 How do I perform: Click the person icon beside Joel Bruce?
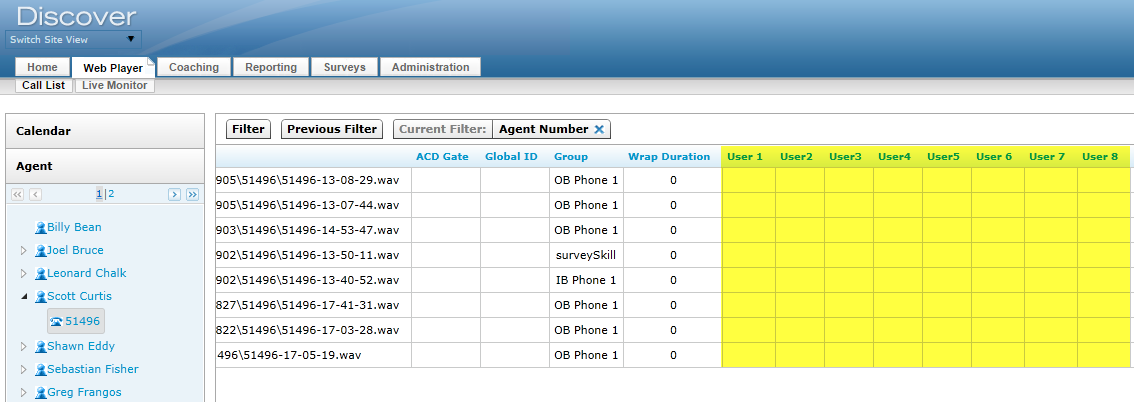click(x=40, y=251)
